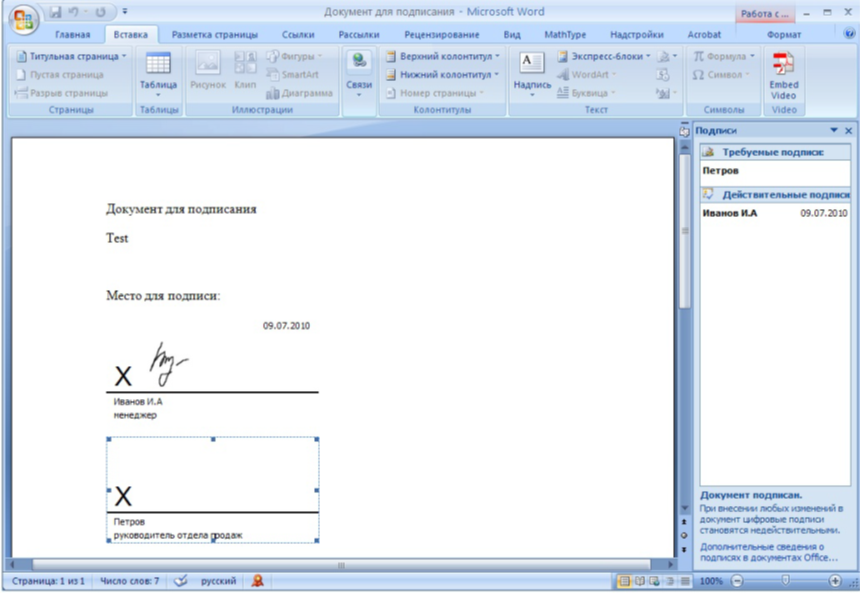The image size is (860, 593).
Task: Click the Число слов: 7 counter
Action: coord(129,581)
